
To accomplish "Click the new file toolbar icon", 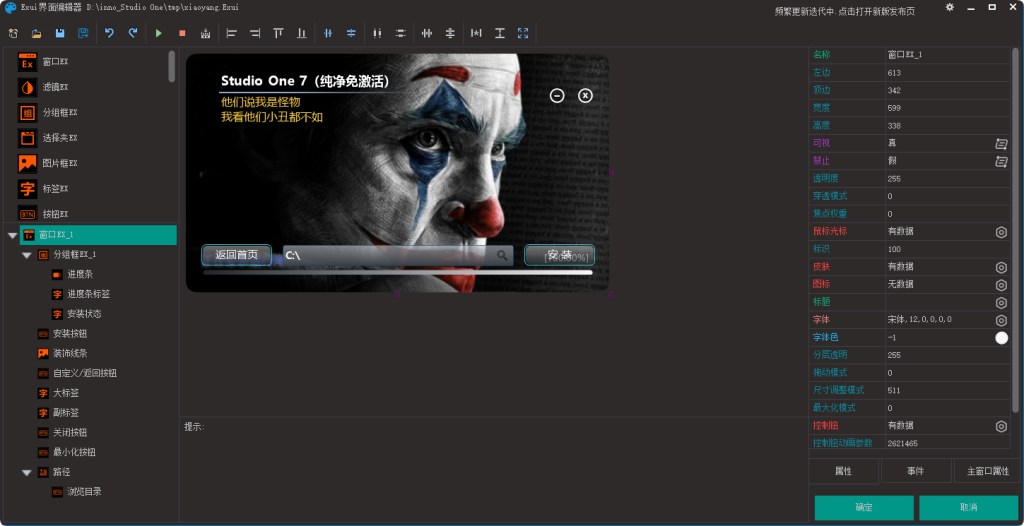I will (x=13, y=33).
